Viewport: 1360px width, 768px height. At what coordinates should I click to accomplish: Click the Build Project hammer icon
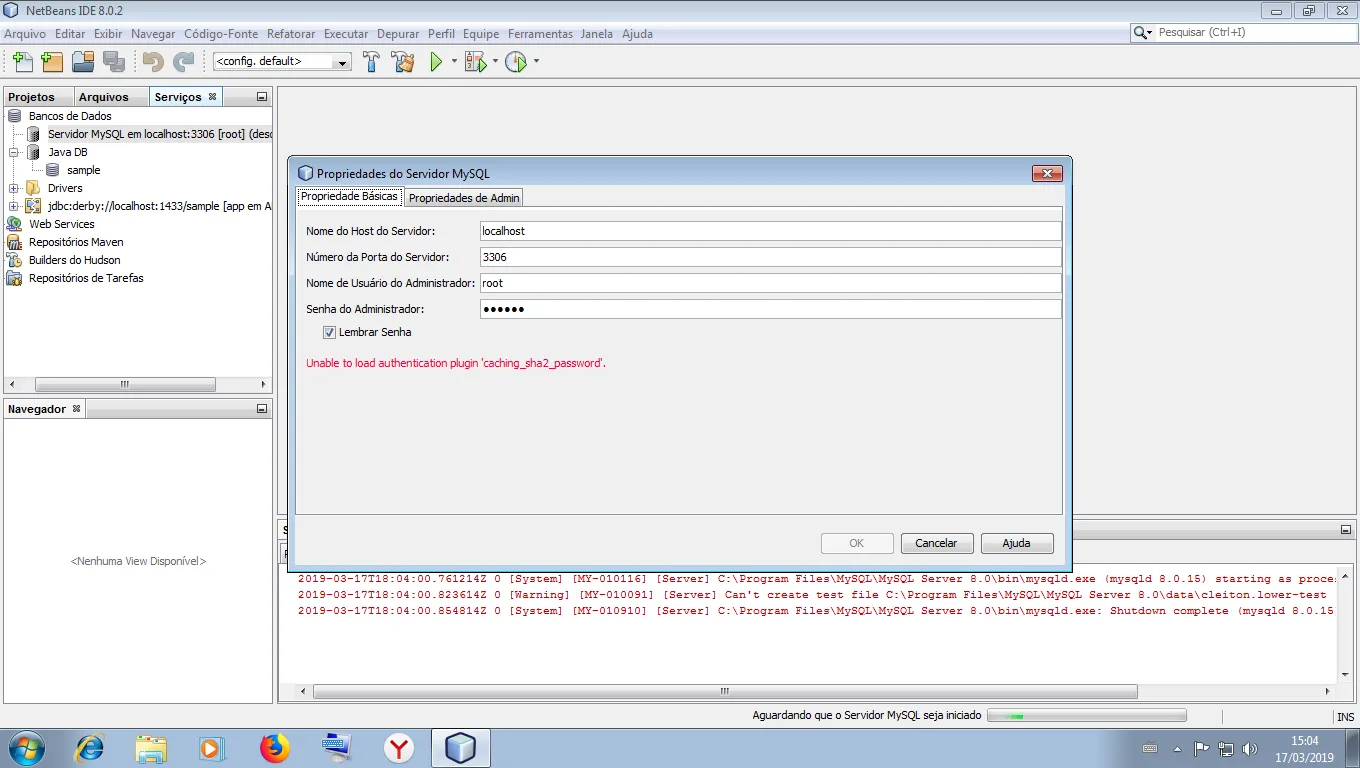[x=371, y=62]
